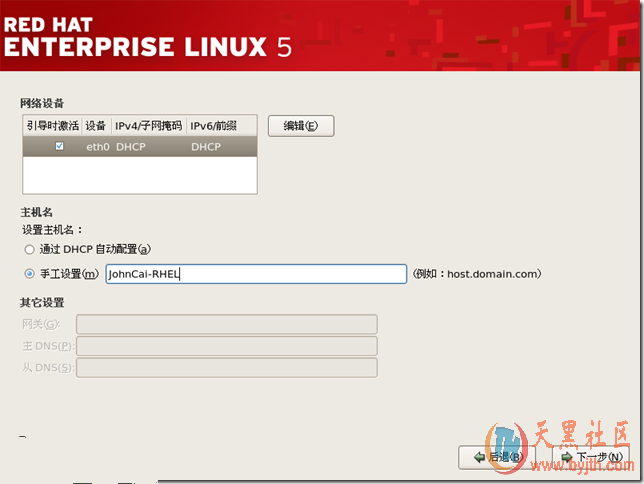Sort by the 设备 column header
Image resolution: width=644 pixels, height=484 pixels.
pyautogui.click(x=96, y=126)
